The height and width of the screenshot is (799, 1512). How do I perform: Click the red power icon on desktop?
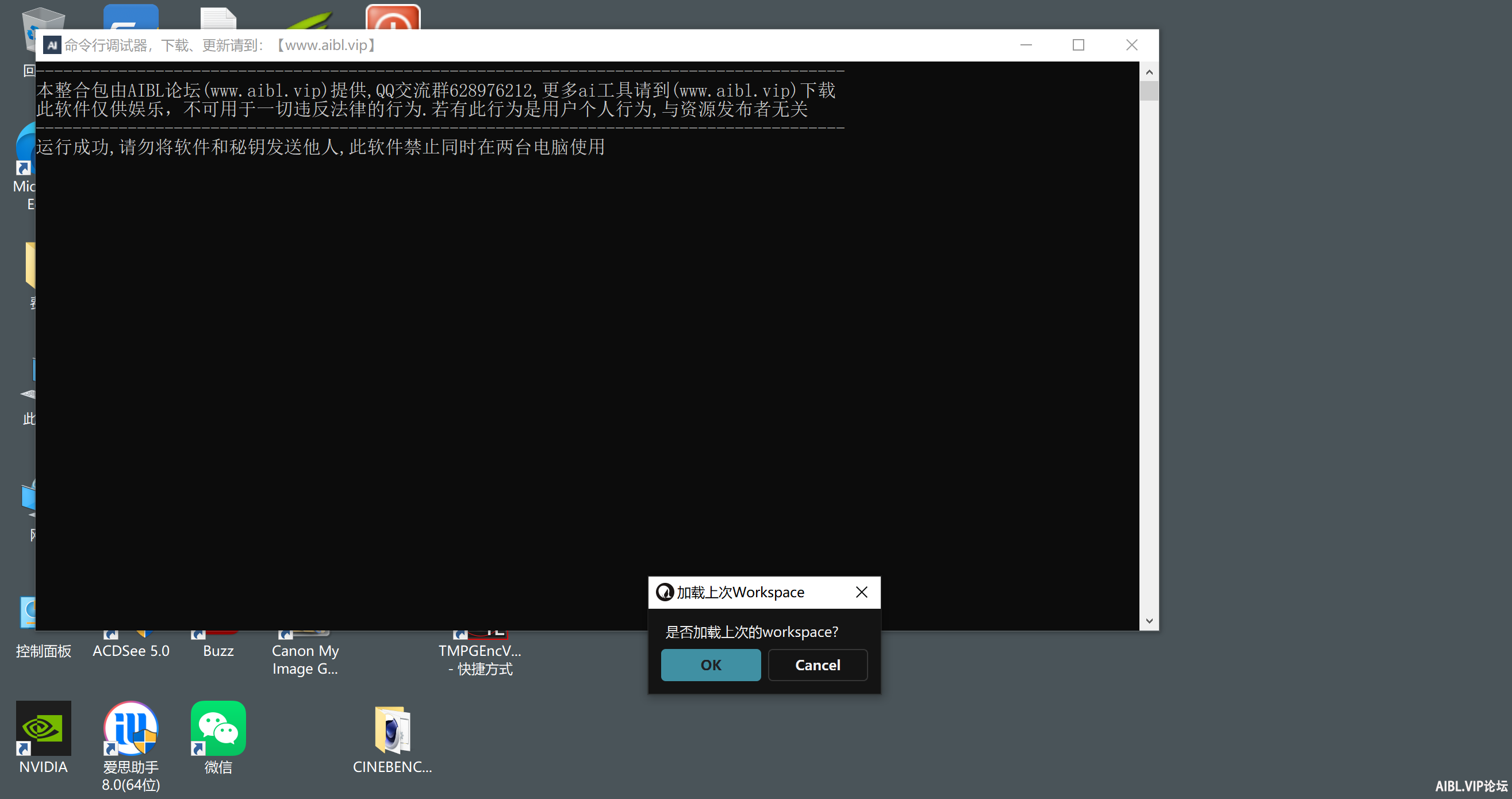[x=393, y=18]
